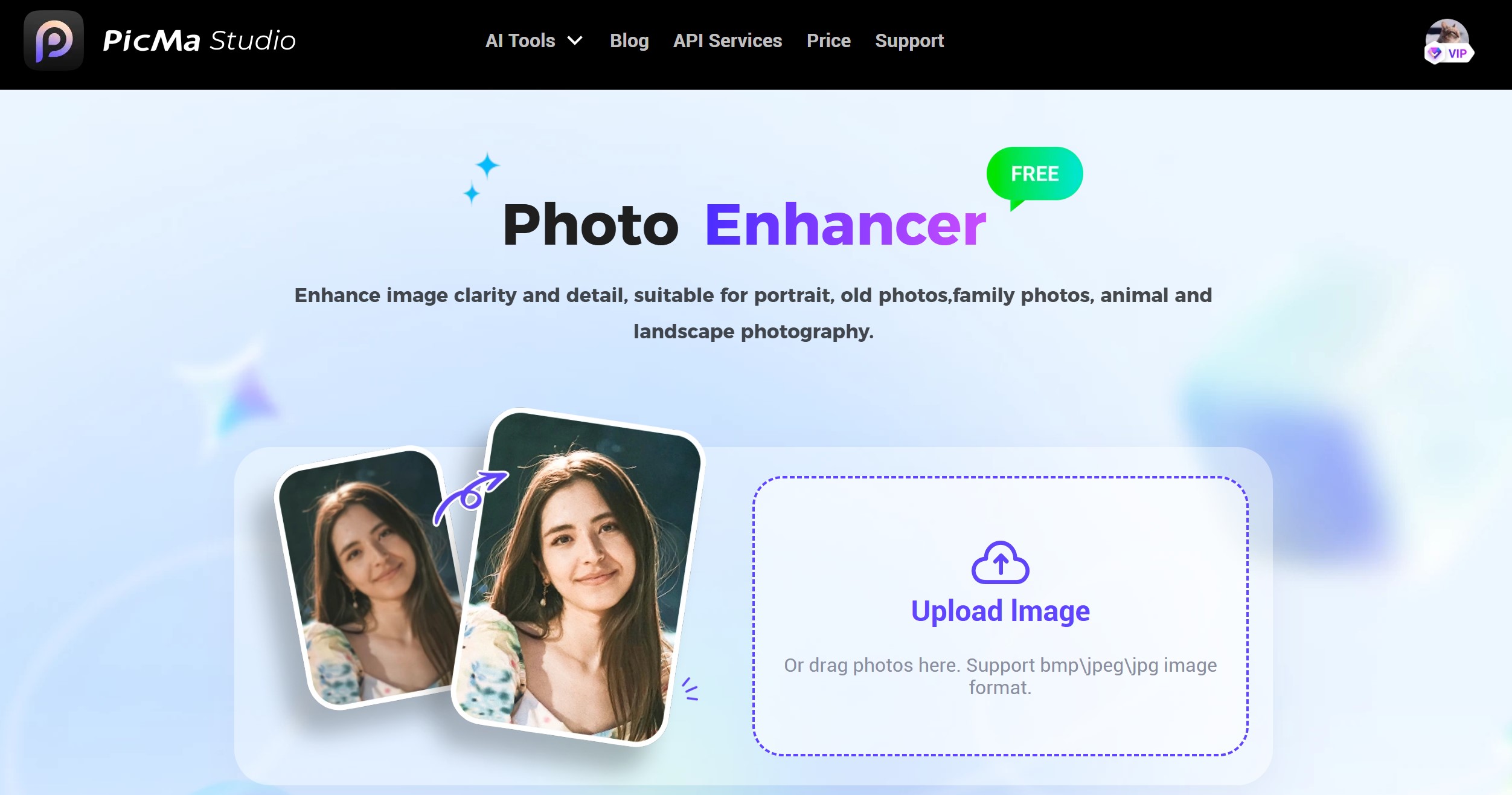Select the blurry before sample photo
1512x795 pixels.
(x=371, y=578)
